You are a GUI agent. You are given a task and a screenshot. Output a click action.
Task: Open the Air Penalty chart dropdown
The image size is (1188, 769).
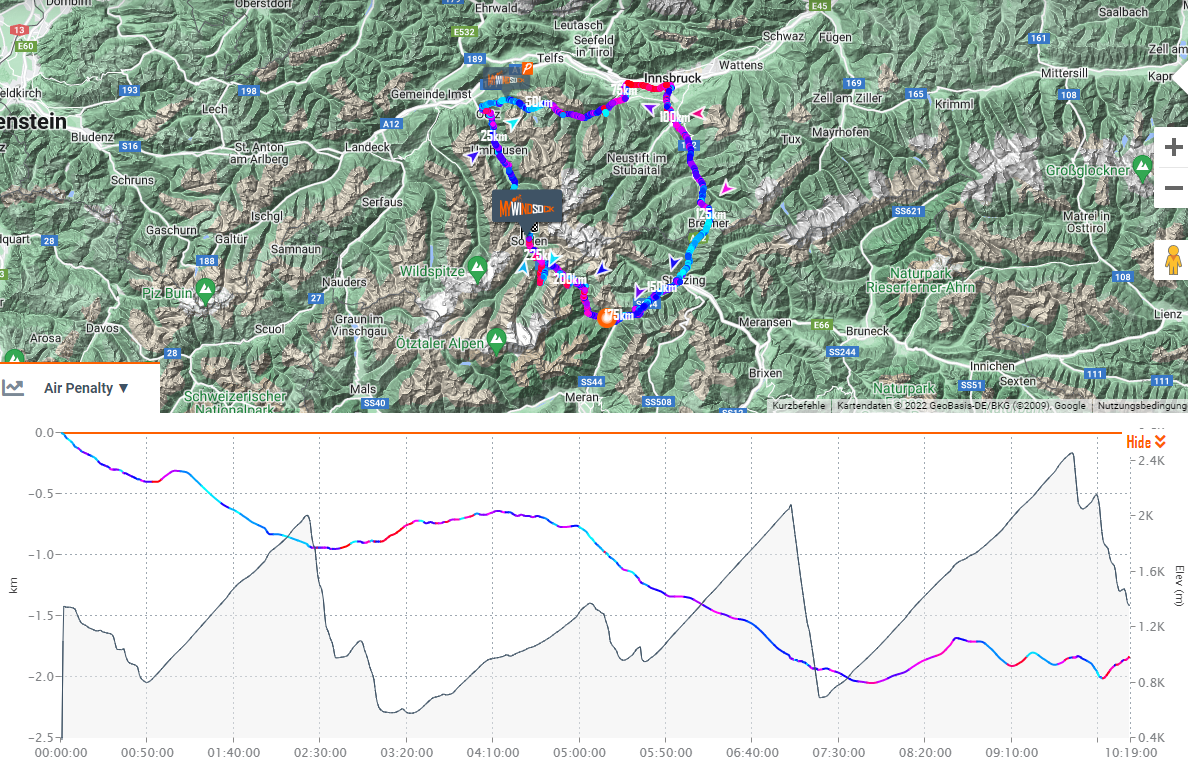86,388
